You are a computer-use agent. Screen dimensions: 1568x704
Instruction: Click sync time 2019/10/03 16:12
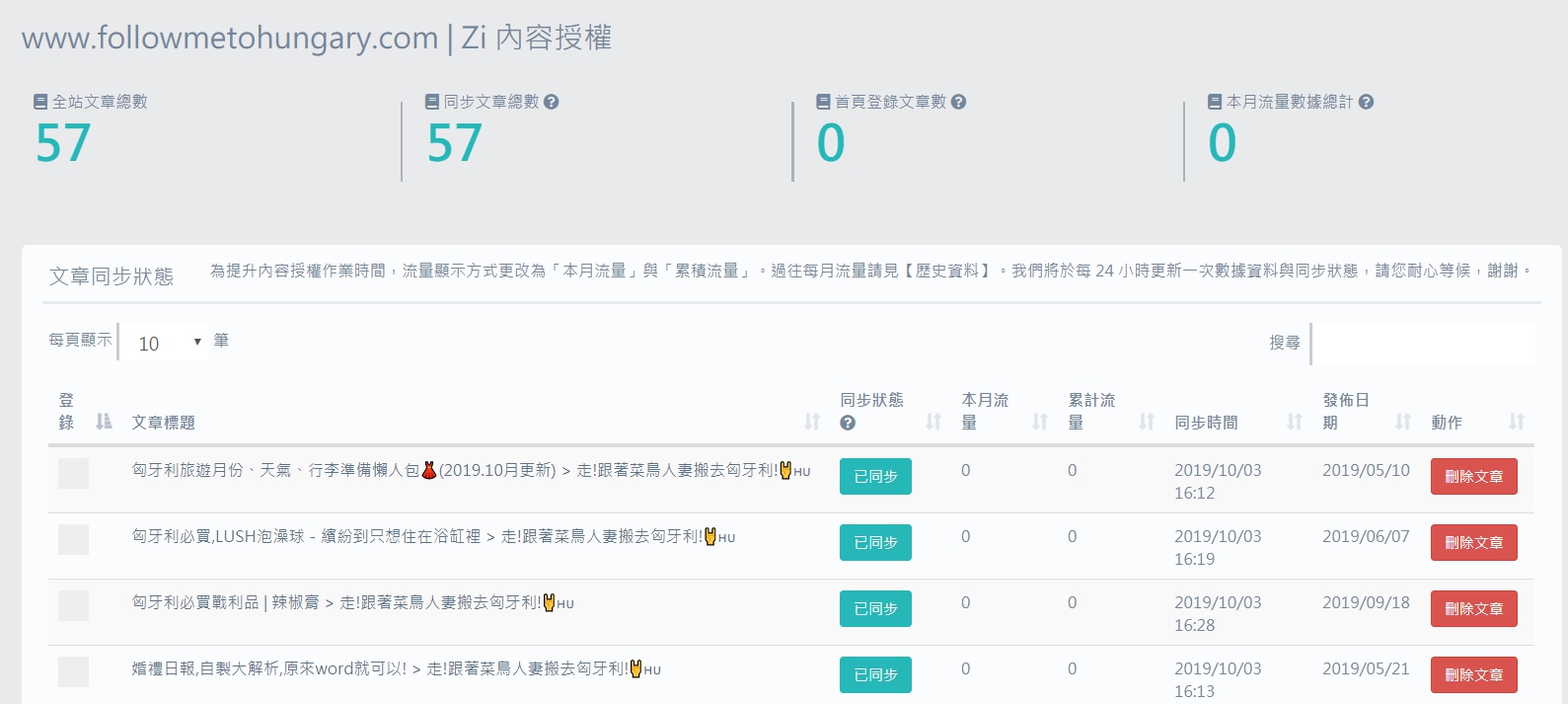coord(1218,482)
